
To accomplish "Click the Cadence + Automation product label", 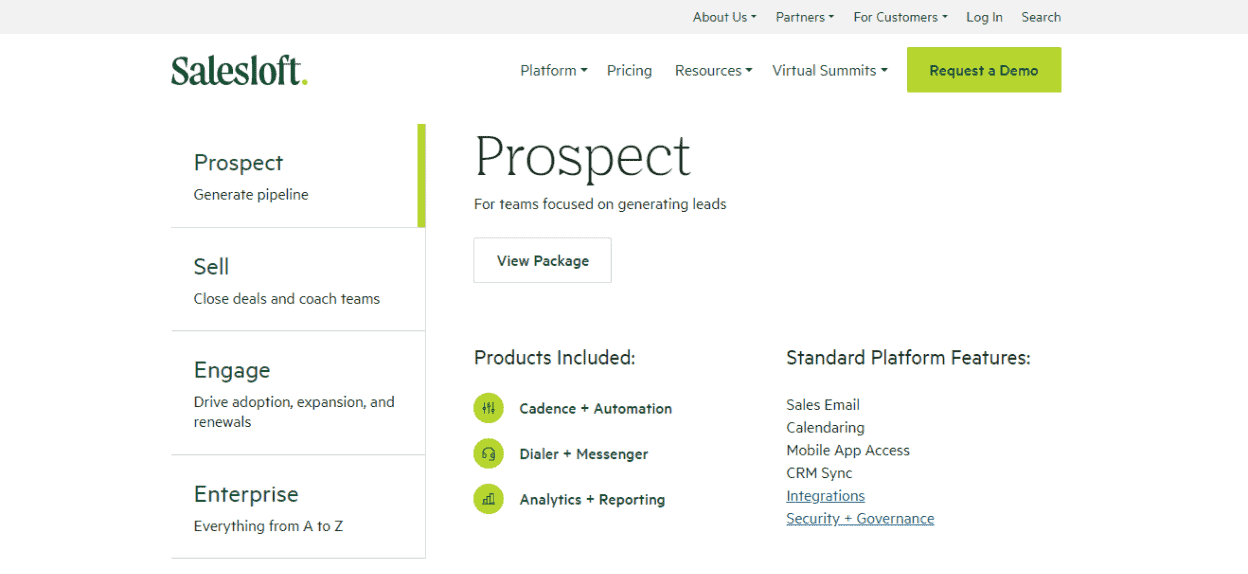I will [x=596, y=408].
